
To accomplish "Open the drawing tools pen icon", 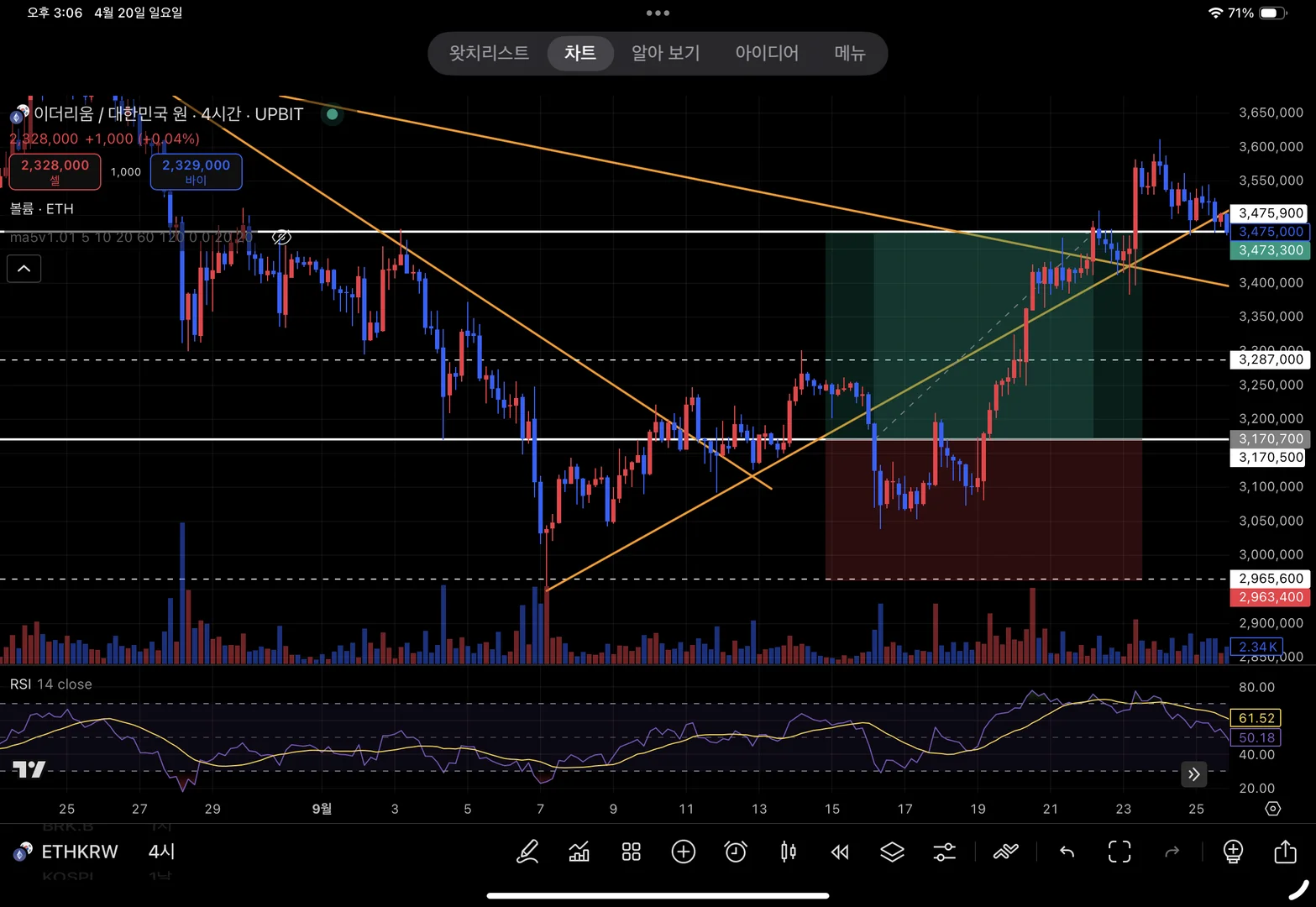I will pos(527,852).
